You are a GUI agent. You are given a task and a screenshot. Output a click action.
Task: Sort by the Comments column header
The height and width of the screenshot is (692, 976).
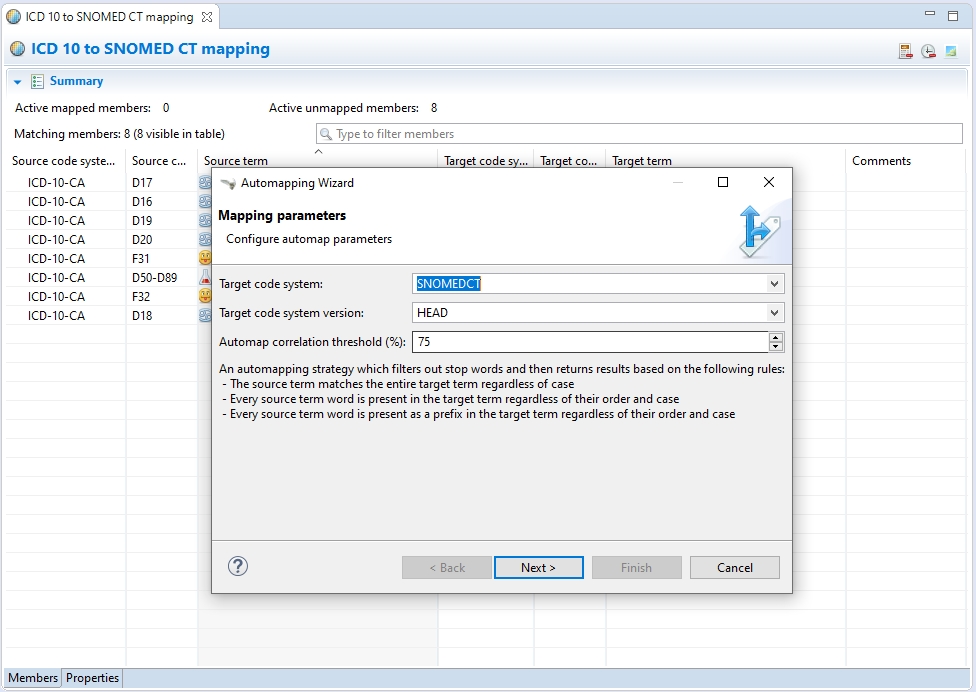click(881, 161)
